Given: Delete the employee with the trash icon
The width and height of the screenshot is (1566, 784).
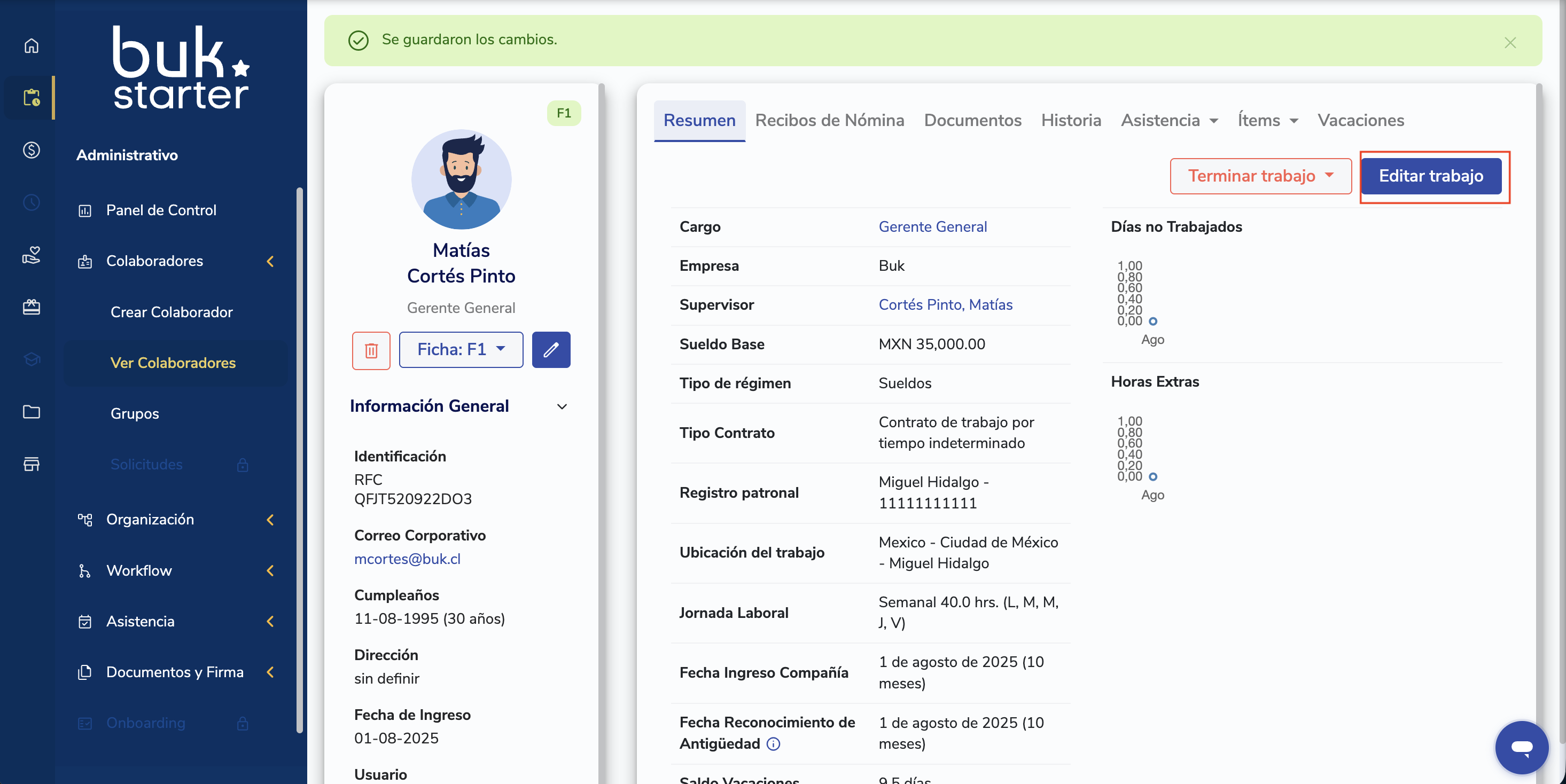Looking at the screenshot, I should pos(371,350).
